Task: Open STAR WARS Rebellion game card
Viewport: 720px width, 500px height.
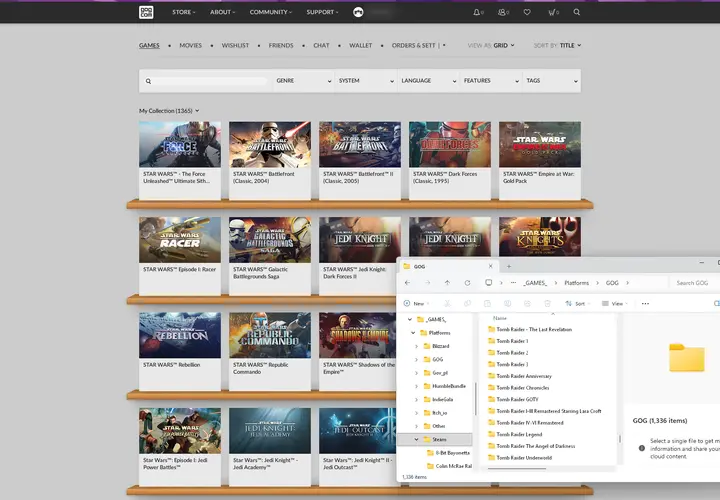Action: click(180, 351)
